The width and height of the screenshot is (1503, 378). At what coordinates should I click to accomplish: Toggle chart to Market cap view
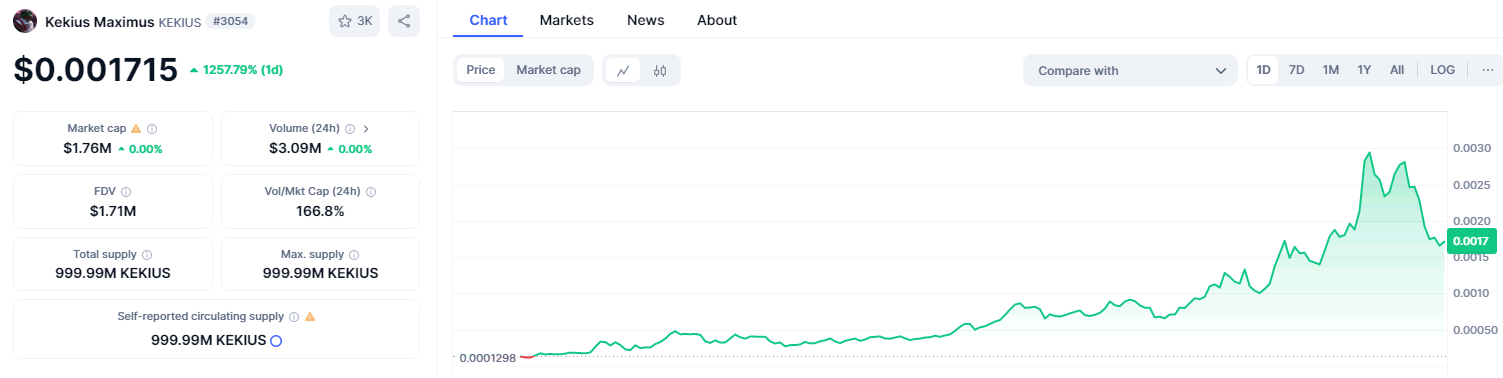tap(548, 70)
